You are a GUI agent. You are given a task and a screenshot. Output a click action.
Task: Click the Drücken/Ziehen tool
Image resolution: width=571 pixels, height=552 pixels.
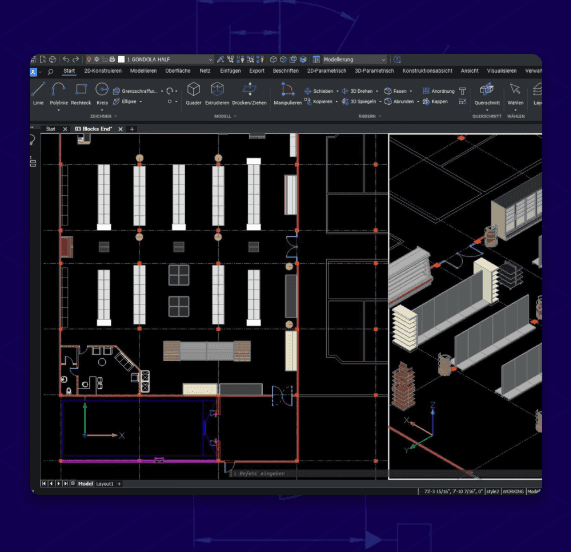(x=249, y=94)
